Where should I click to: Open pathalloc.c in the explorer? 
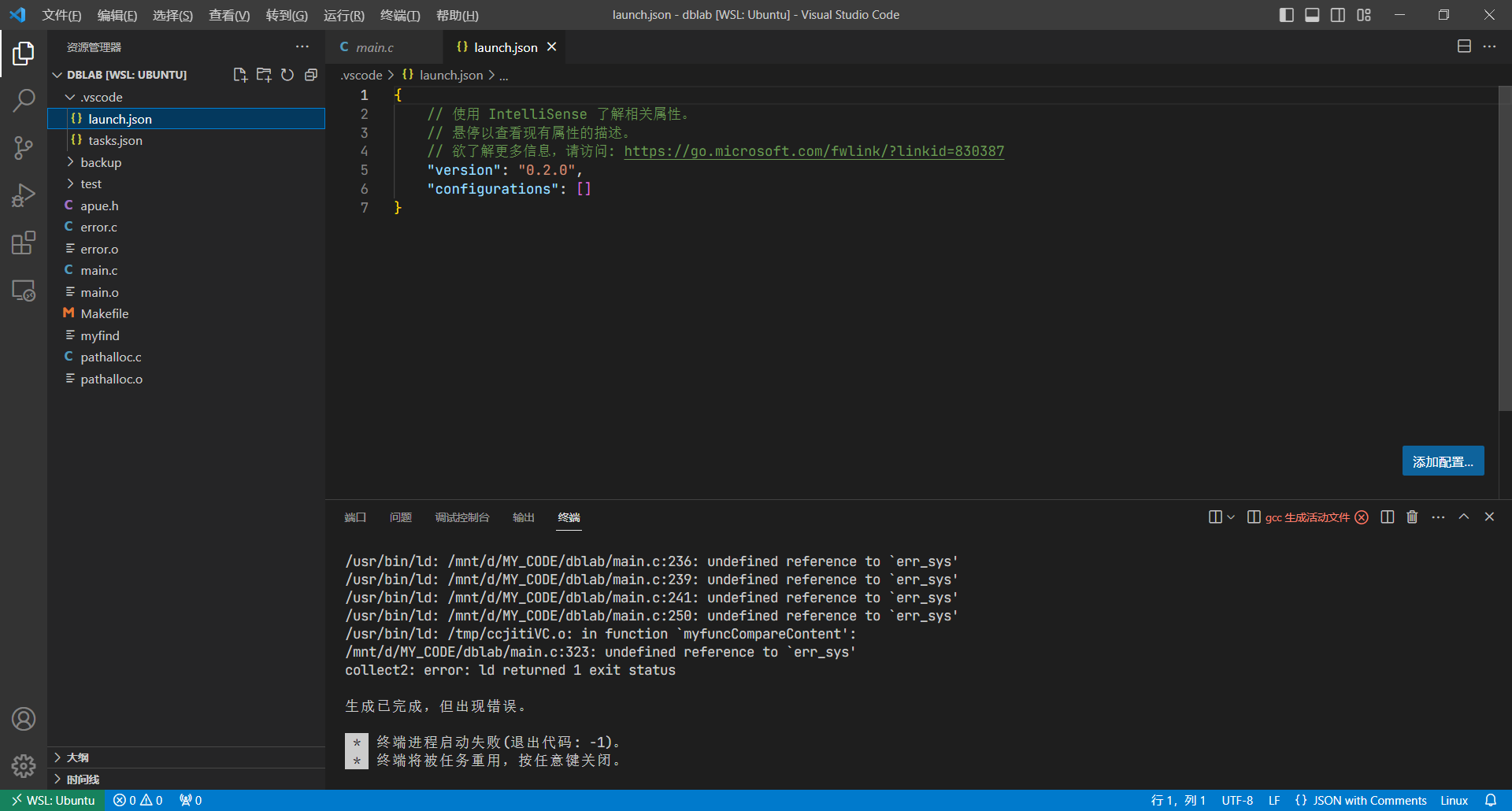[x=186, y=357]
